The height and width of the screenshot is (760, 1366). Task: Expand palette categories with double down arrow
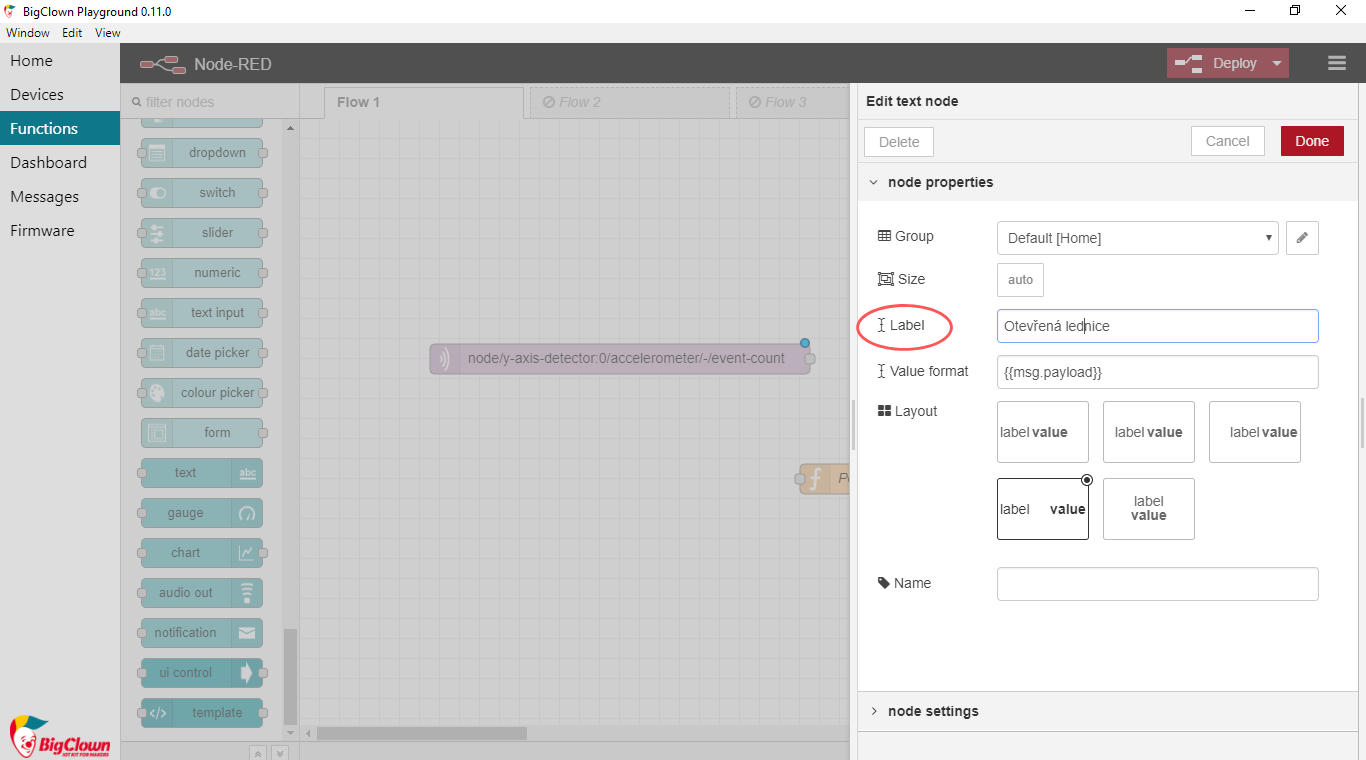coord(280,753)
